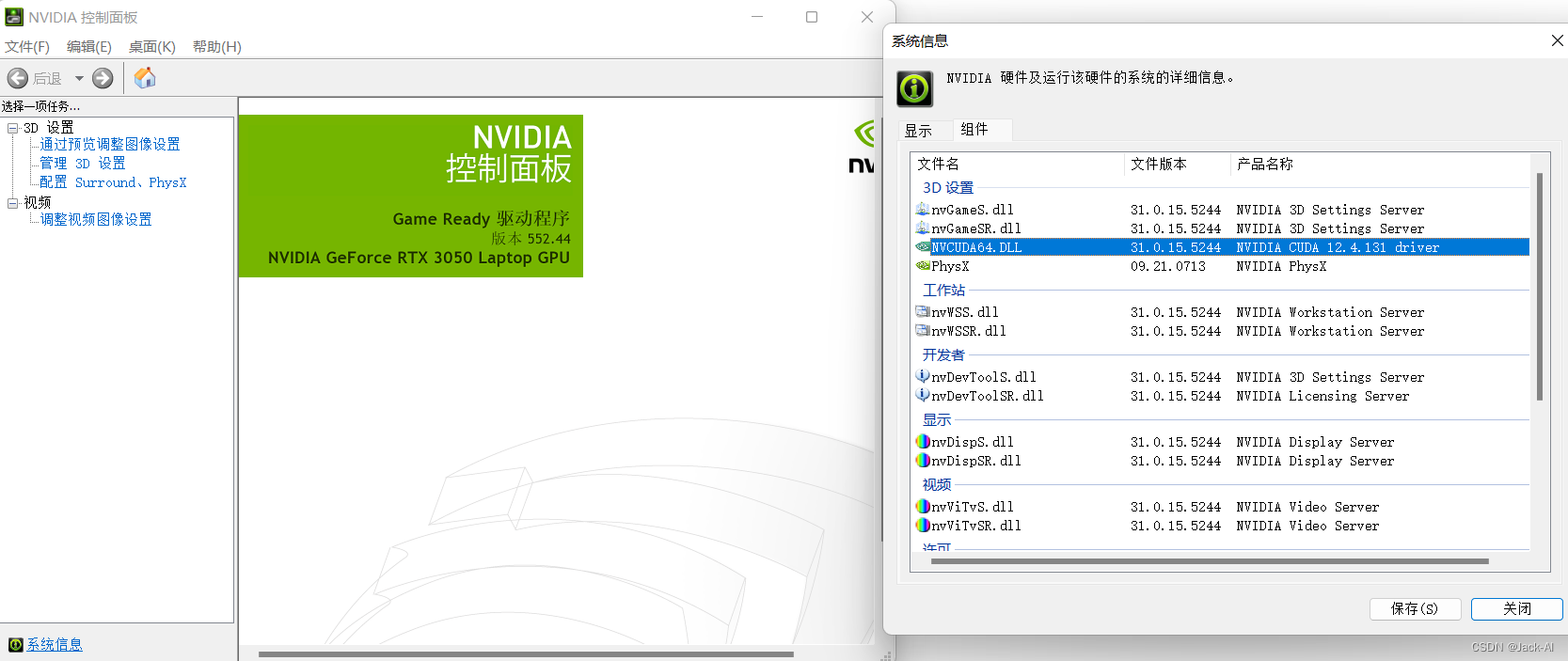
Task: Click the component list horizontal scrollbar
Action: point(1210,561)
